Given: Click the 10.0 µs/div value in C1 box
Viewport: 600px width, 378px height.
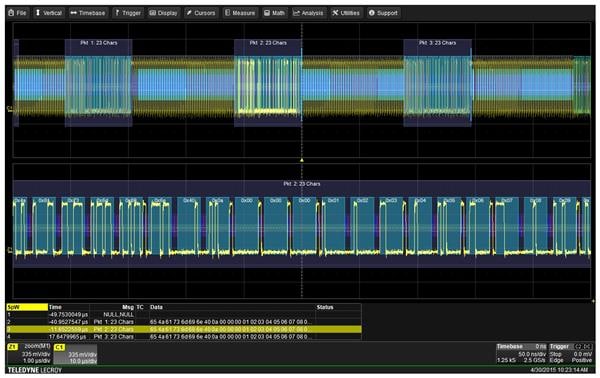Looking at the screenshot, I should 83,361.
